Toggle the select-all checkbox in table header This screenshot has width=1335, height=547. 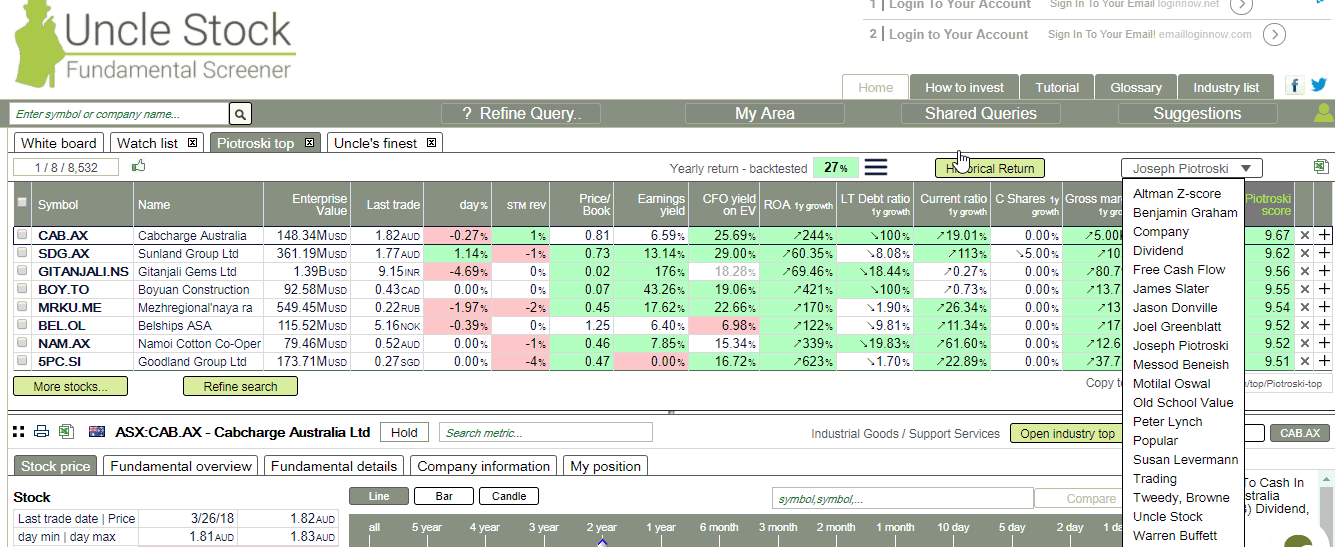(22, 202)
